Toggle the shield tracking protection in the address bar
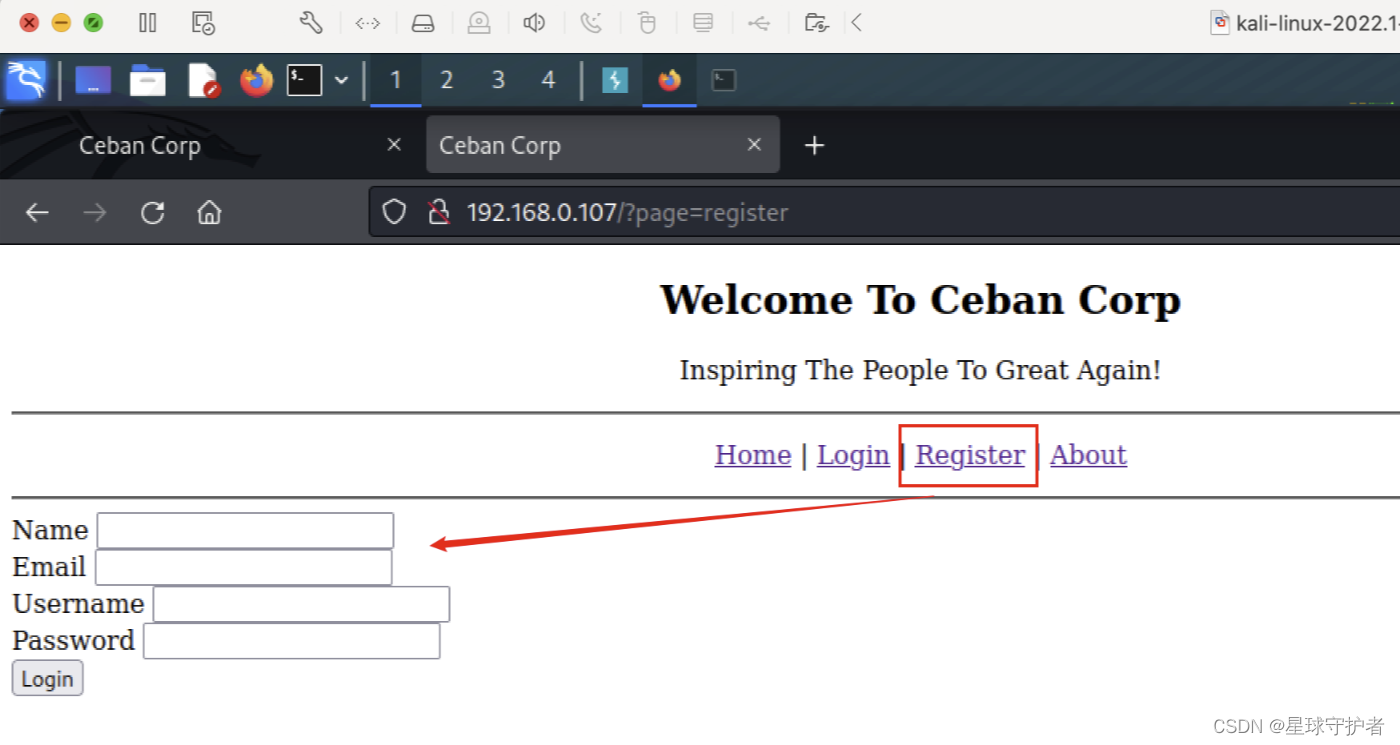 pos(394,211)
